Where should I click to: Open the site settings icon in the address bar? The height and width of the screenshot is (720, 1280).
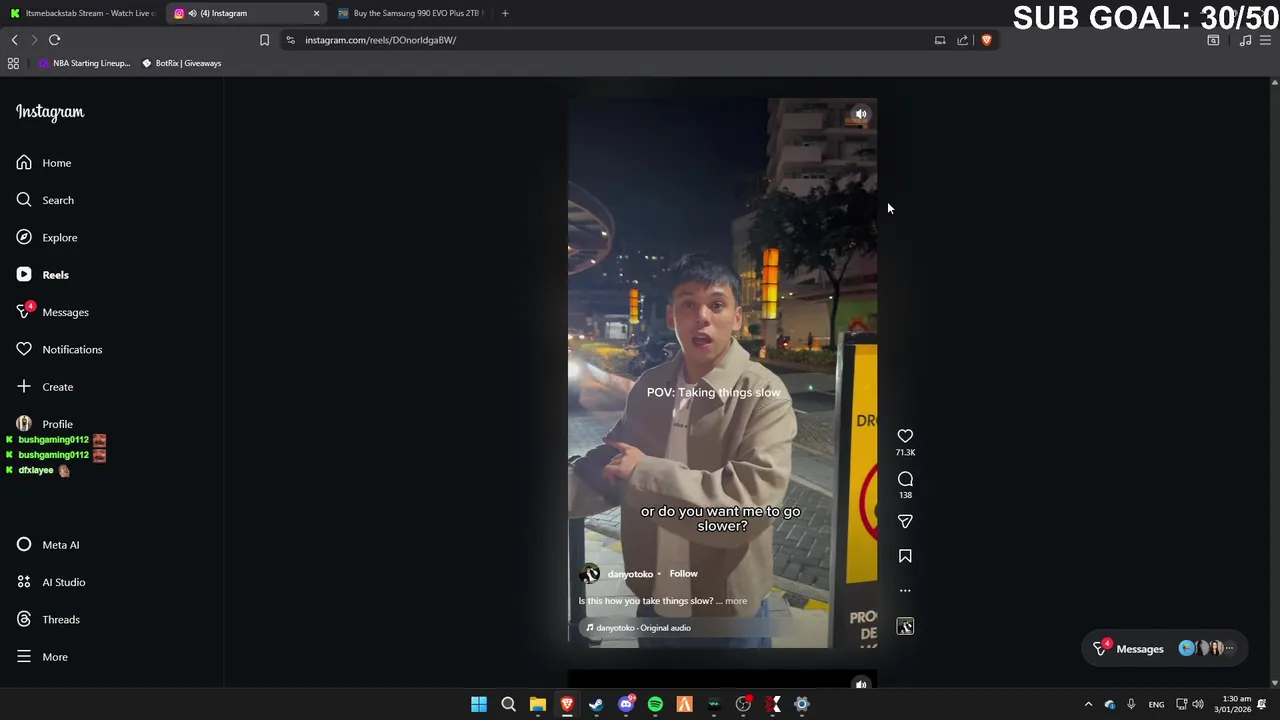pyautogui.click(x=290, y=40)
